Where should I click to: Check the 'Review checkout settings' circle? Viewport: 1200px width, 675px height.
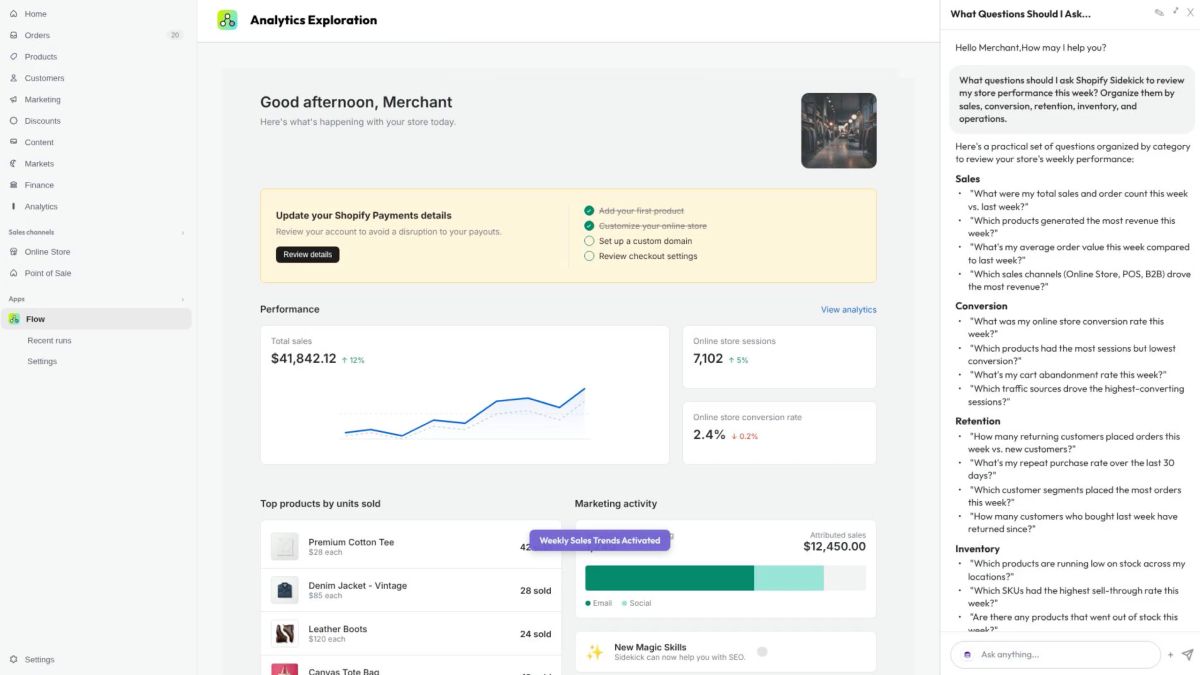coord(590,256)
